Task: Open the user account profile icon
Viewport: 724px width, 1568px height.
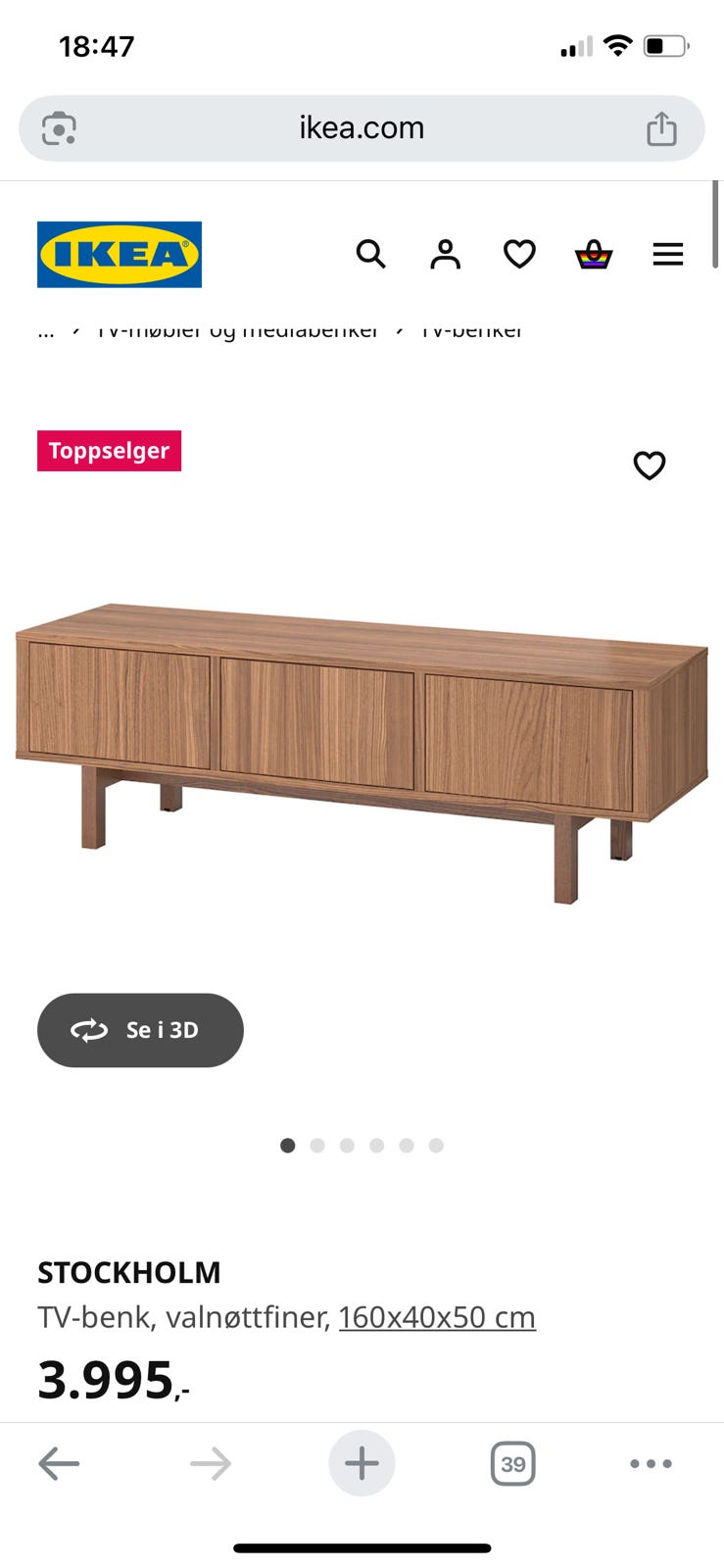Action: [445, 254]
